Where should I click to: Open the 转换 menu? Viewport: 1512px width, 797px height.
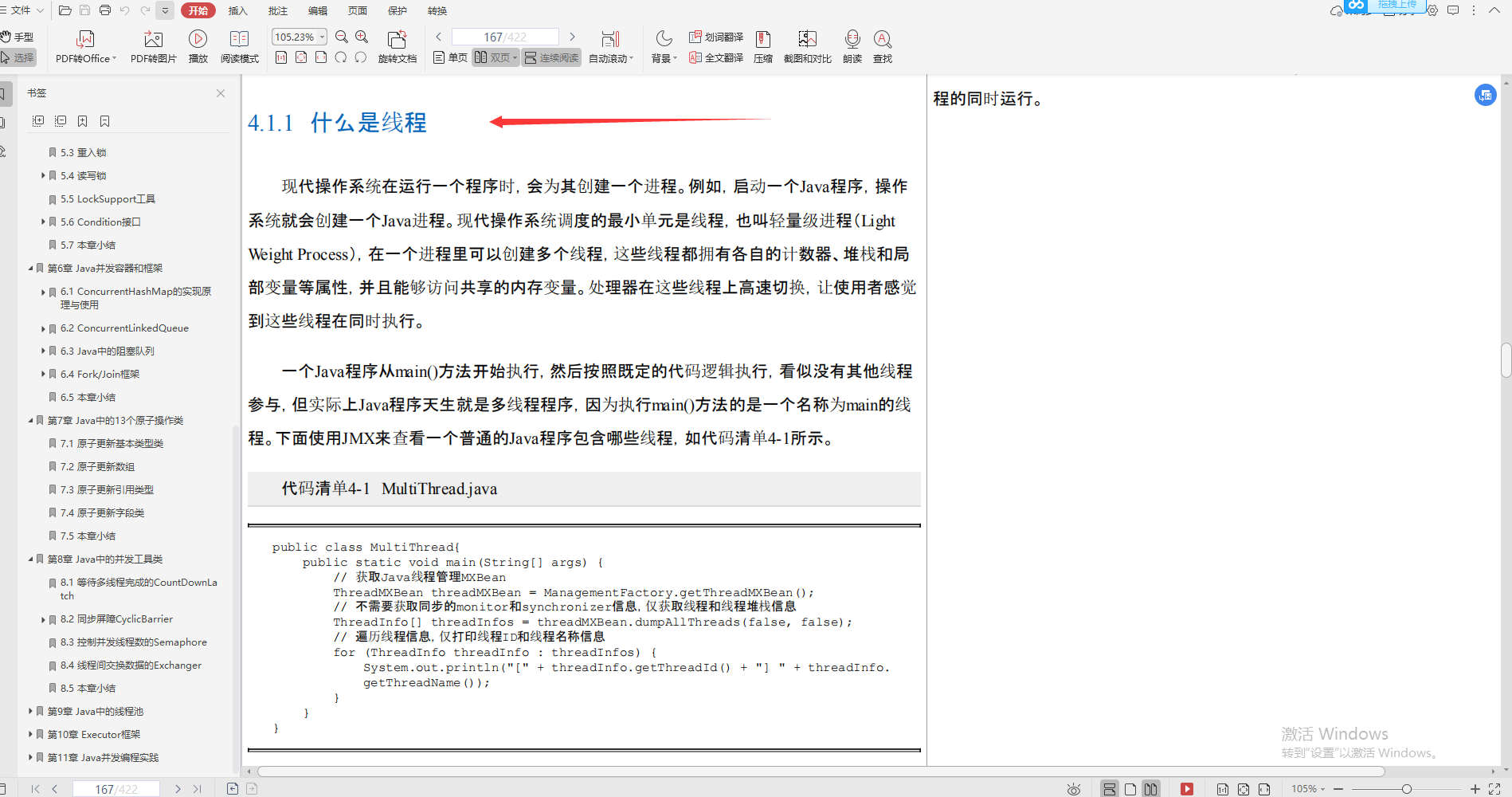coord(437,10)
